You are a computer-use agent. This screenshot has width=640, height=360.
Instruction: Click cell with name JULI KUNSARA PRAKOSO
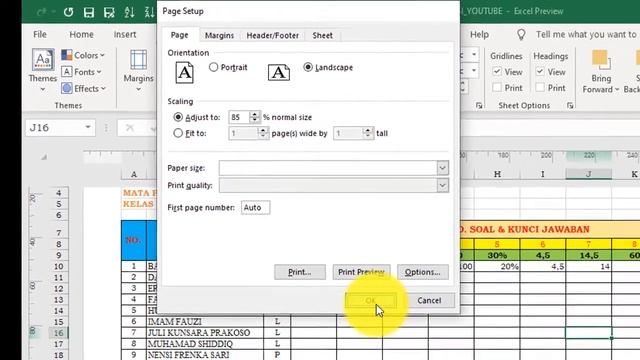pos(205,333)
